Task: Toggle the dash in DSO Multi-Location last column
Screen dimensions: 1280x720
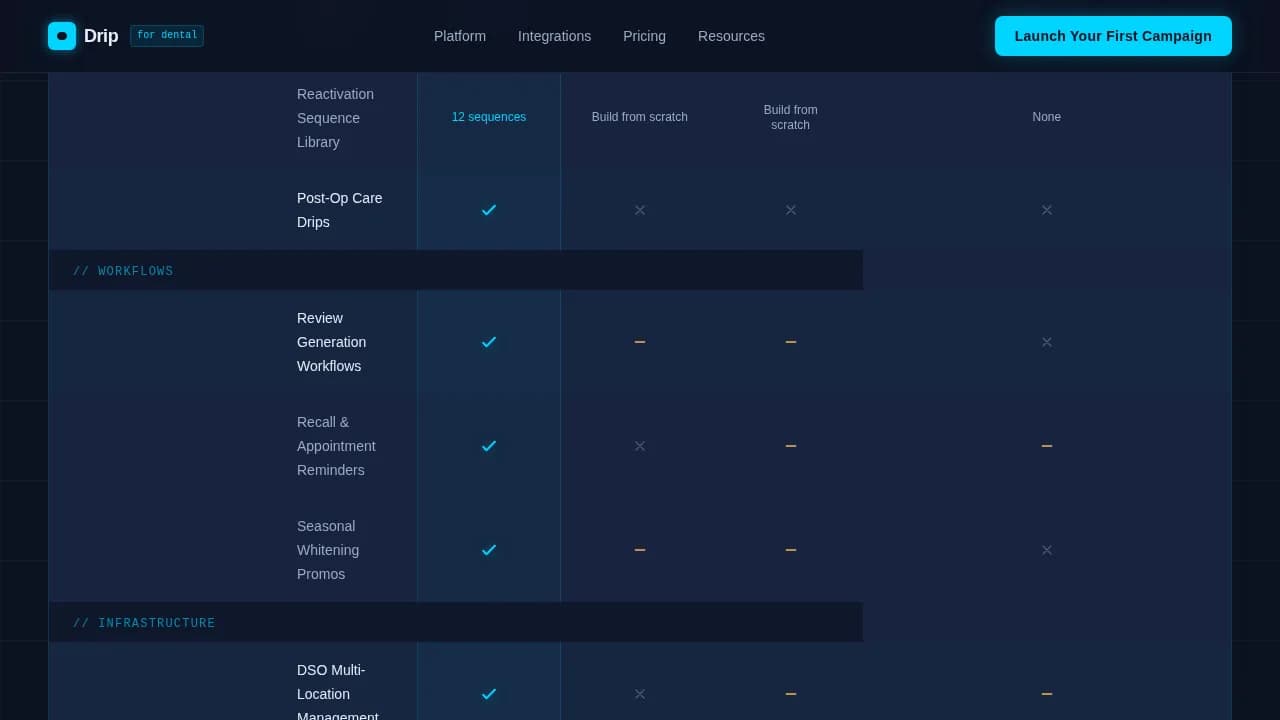Action: 1047,694
